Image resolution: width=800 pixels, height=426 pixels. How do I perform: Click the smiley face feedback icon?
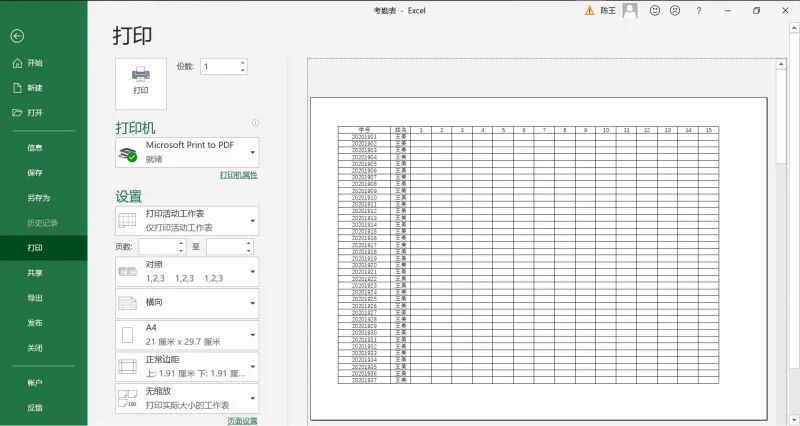655,10
